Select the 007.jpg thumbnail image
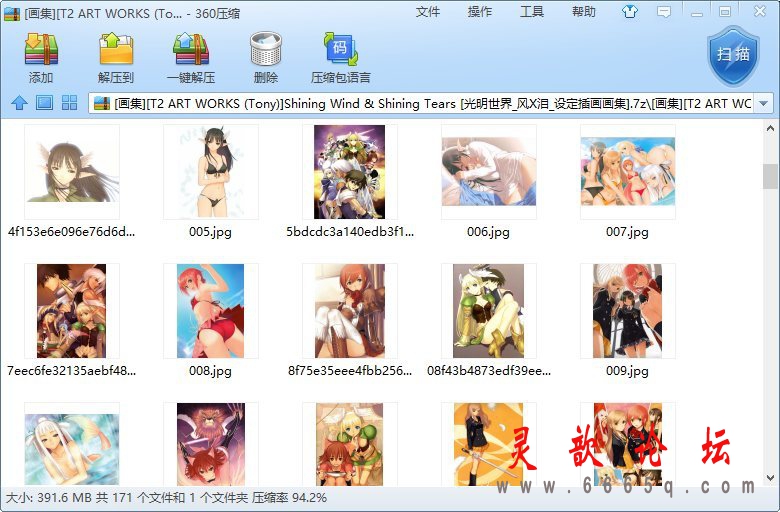780x512 pixels. 628,172
